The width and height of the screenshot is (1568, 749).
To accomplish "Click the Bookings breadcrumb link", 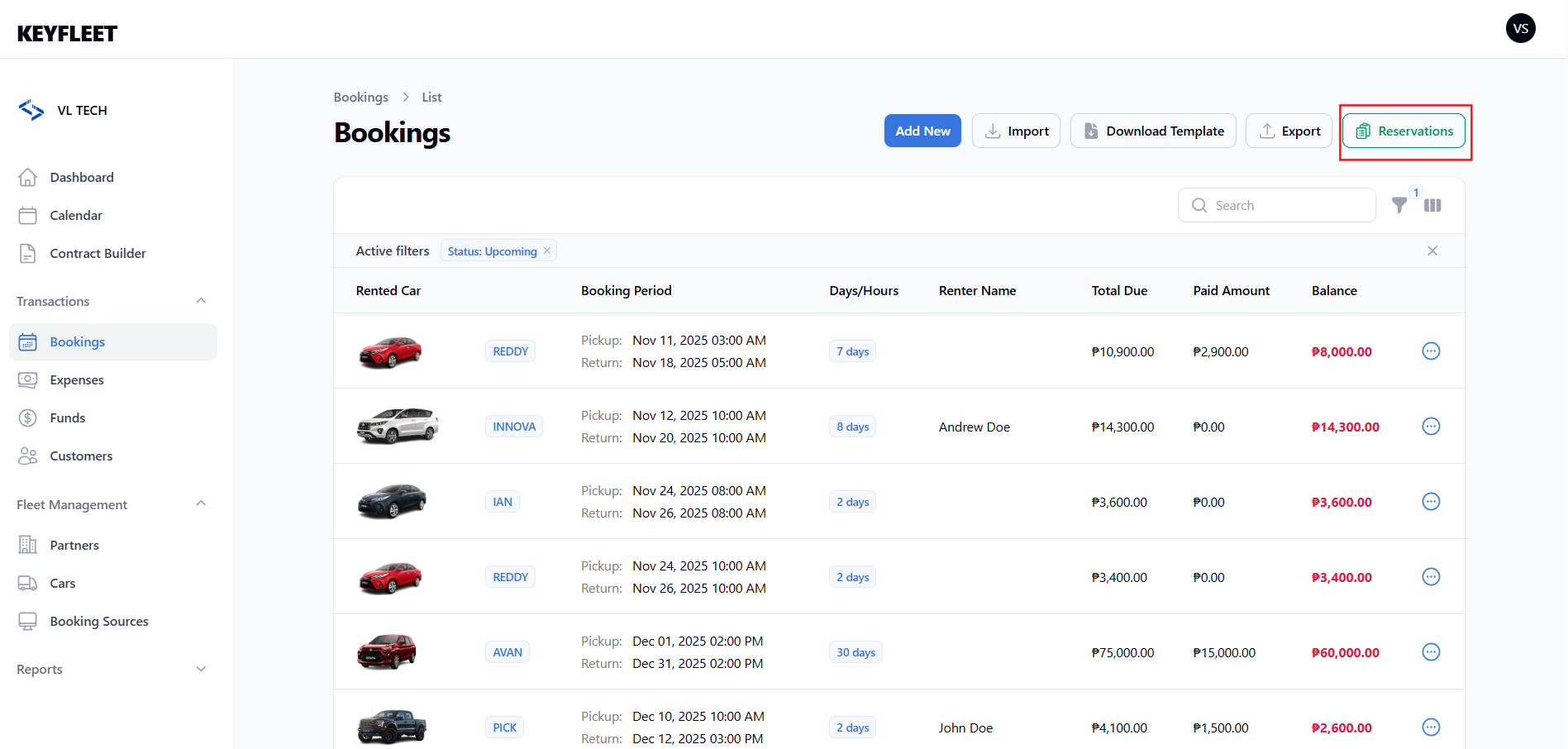I will pos(360,98).
